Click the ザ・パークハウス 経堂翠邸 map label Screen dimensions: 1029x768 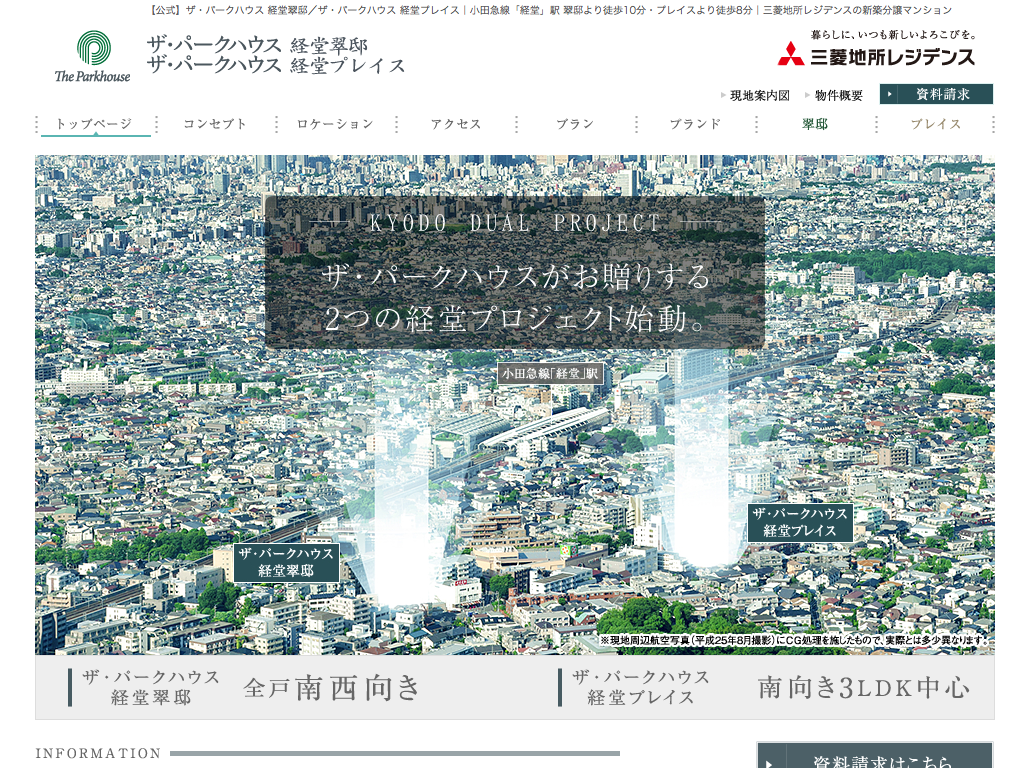click(x=286, y=562)
